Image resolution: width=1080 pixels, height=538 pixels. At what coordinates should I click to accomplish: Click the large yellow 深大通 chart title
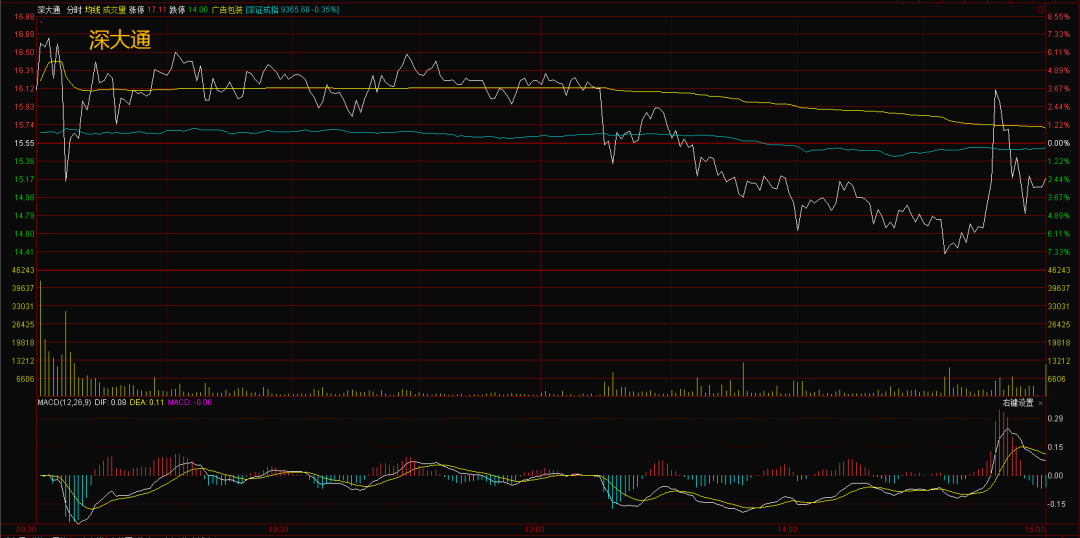[120, 41]
